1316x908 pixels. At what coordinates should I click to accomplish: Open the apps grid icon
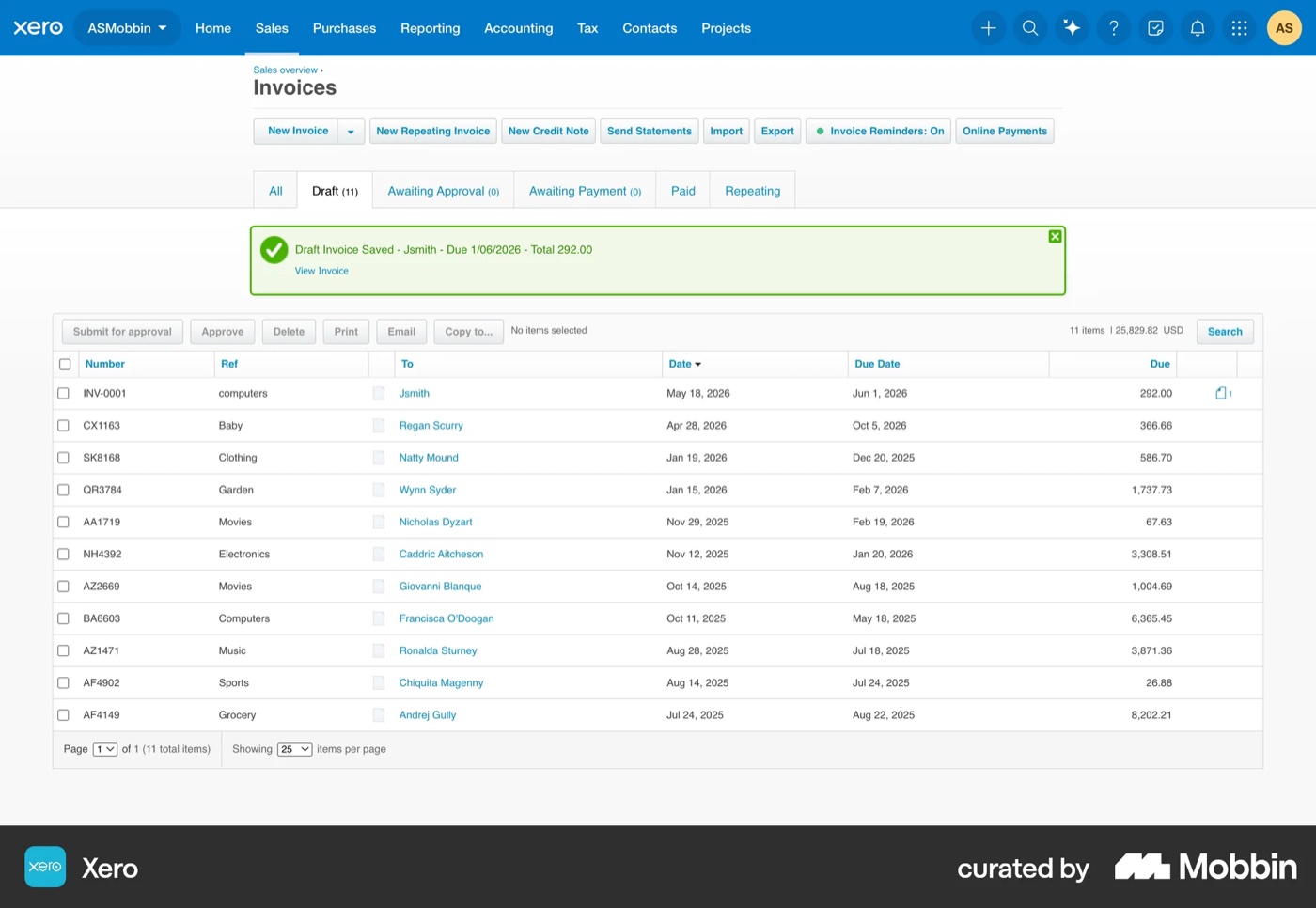pos(1239,28)
